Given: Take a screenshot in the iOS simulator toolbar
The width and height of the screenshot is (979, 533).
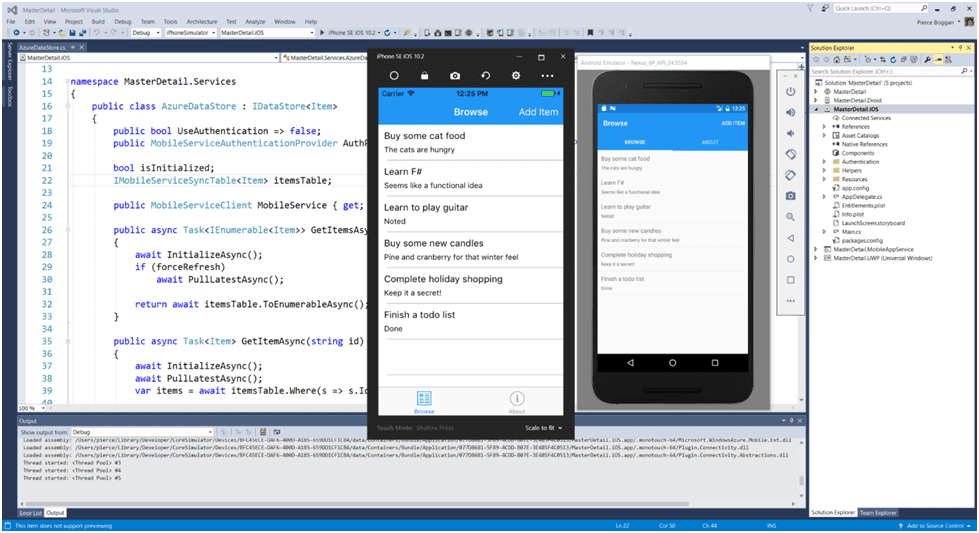Looking at the screenshot, I should pos(455,76).
